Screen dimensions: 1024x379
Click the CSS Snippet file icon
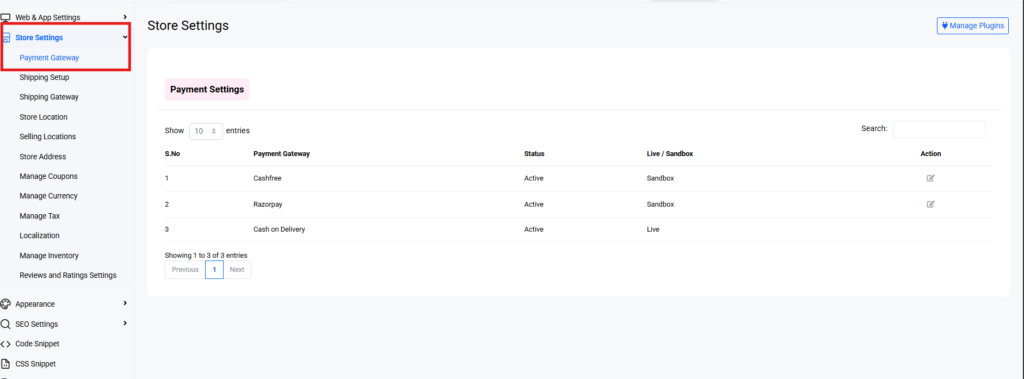[x=5, y=364]
